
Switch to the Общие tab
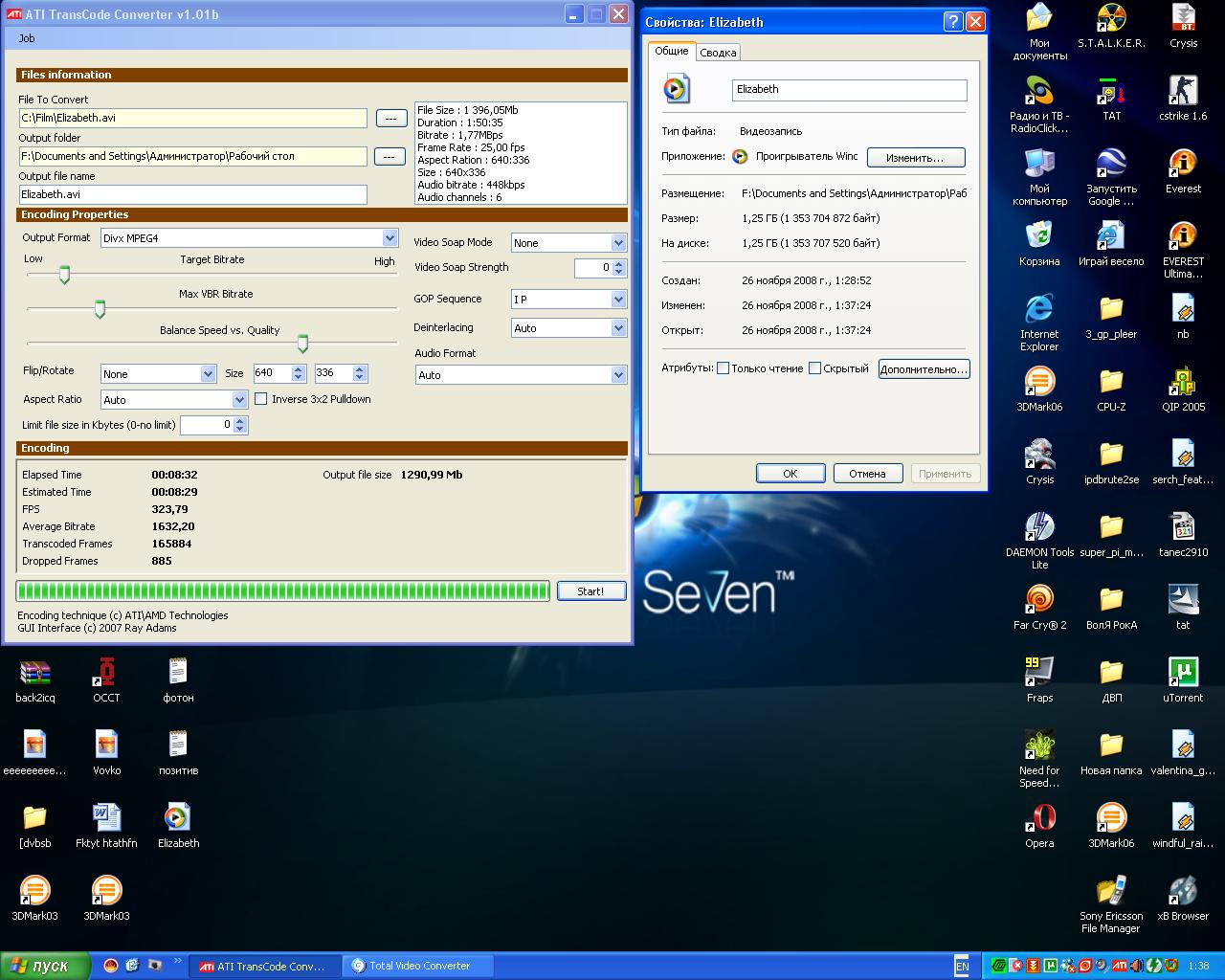671,52
